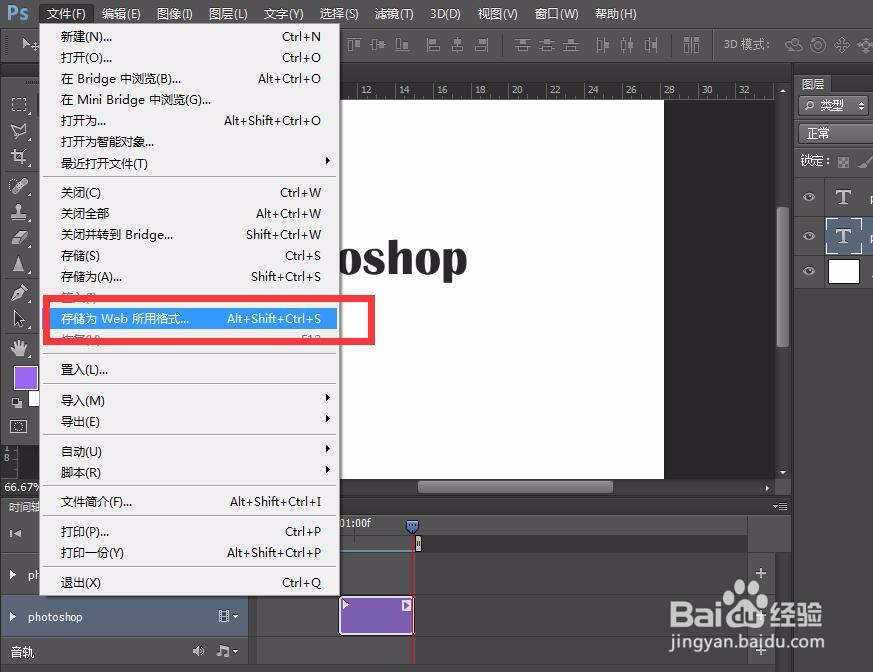Select the Rectangular Marquee tool
Screen dimensions: 873x672
(x=19, y=105)
